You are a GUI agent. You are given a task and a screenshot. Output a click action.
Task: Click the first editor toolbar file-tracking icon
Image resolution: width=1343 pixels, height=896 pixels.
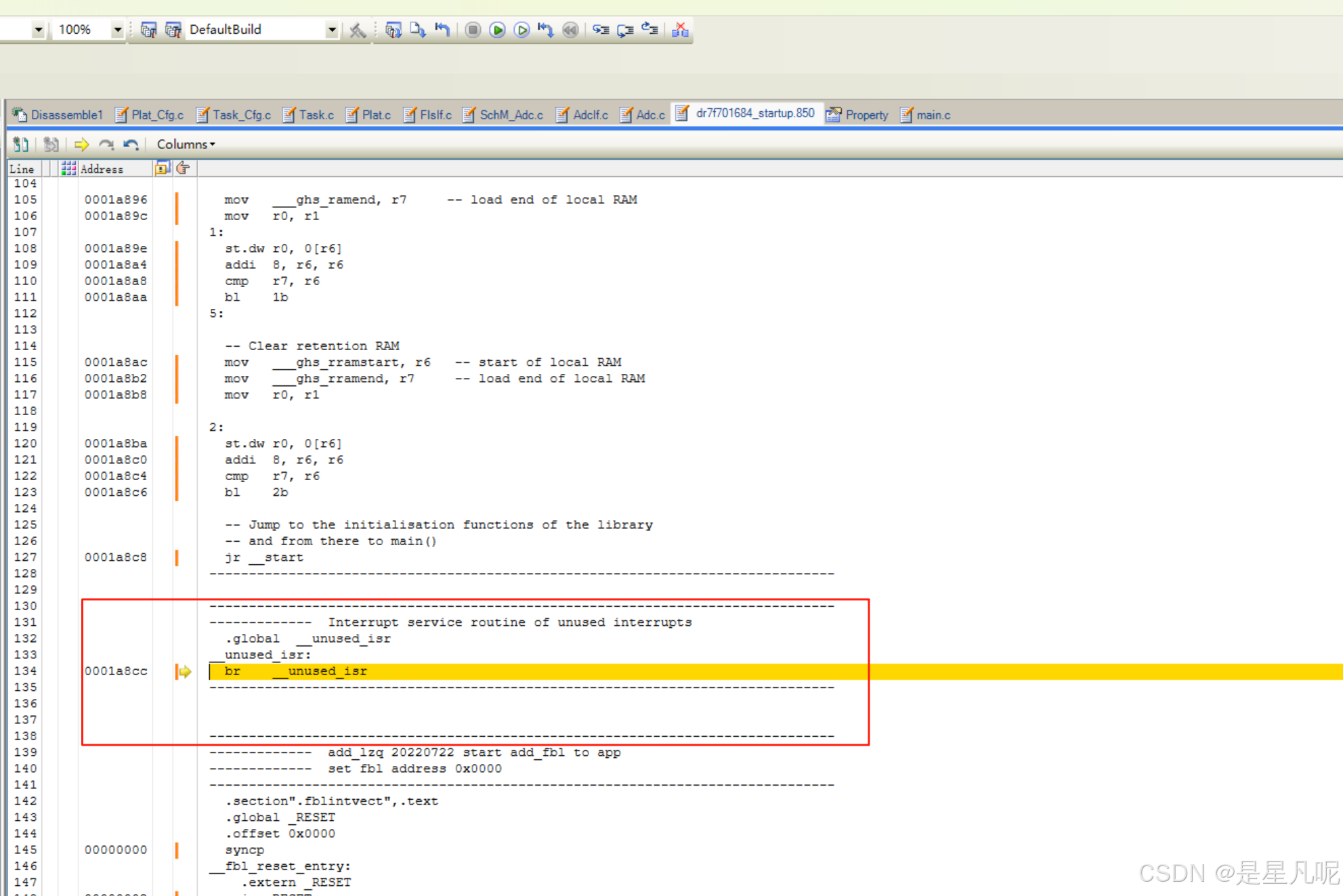click(21, 144)
